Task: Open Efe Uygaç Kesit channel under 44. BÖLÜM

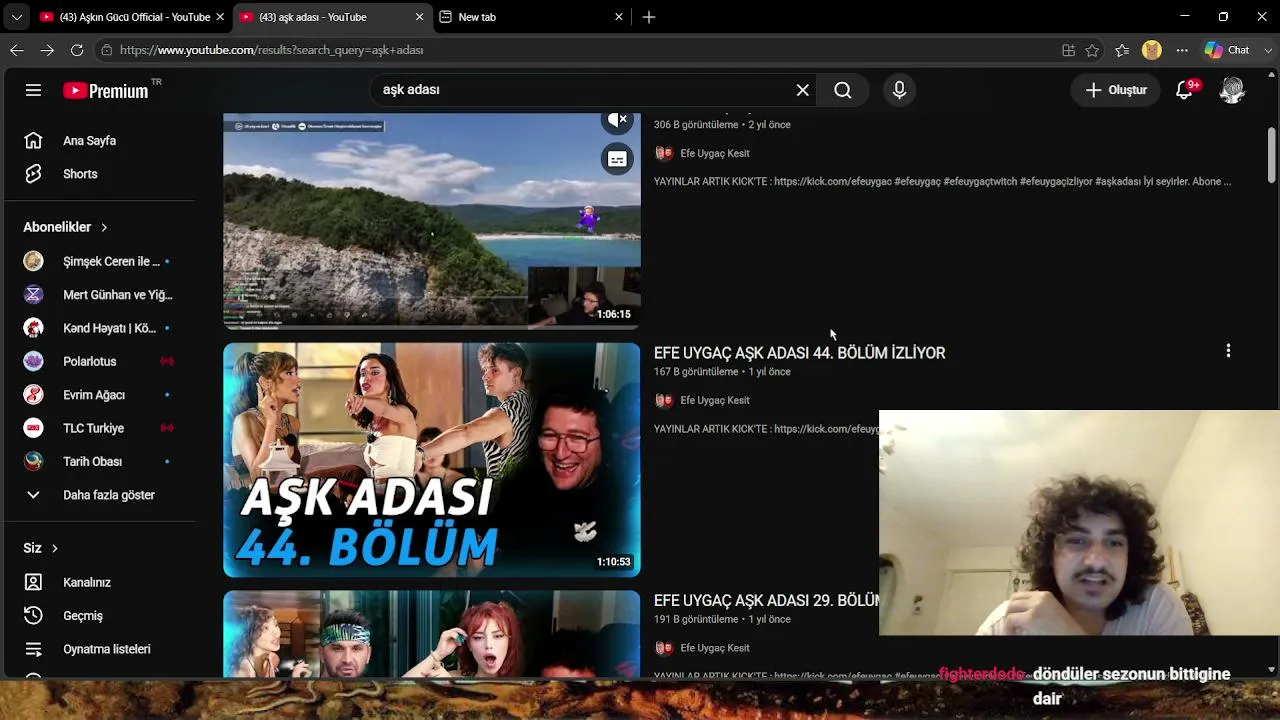Action: [715, 400]
